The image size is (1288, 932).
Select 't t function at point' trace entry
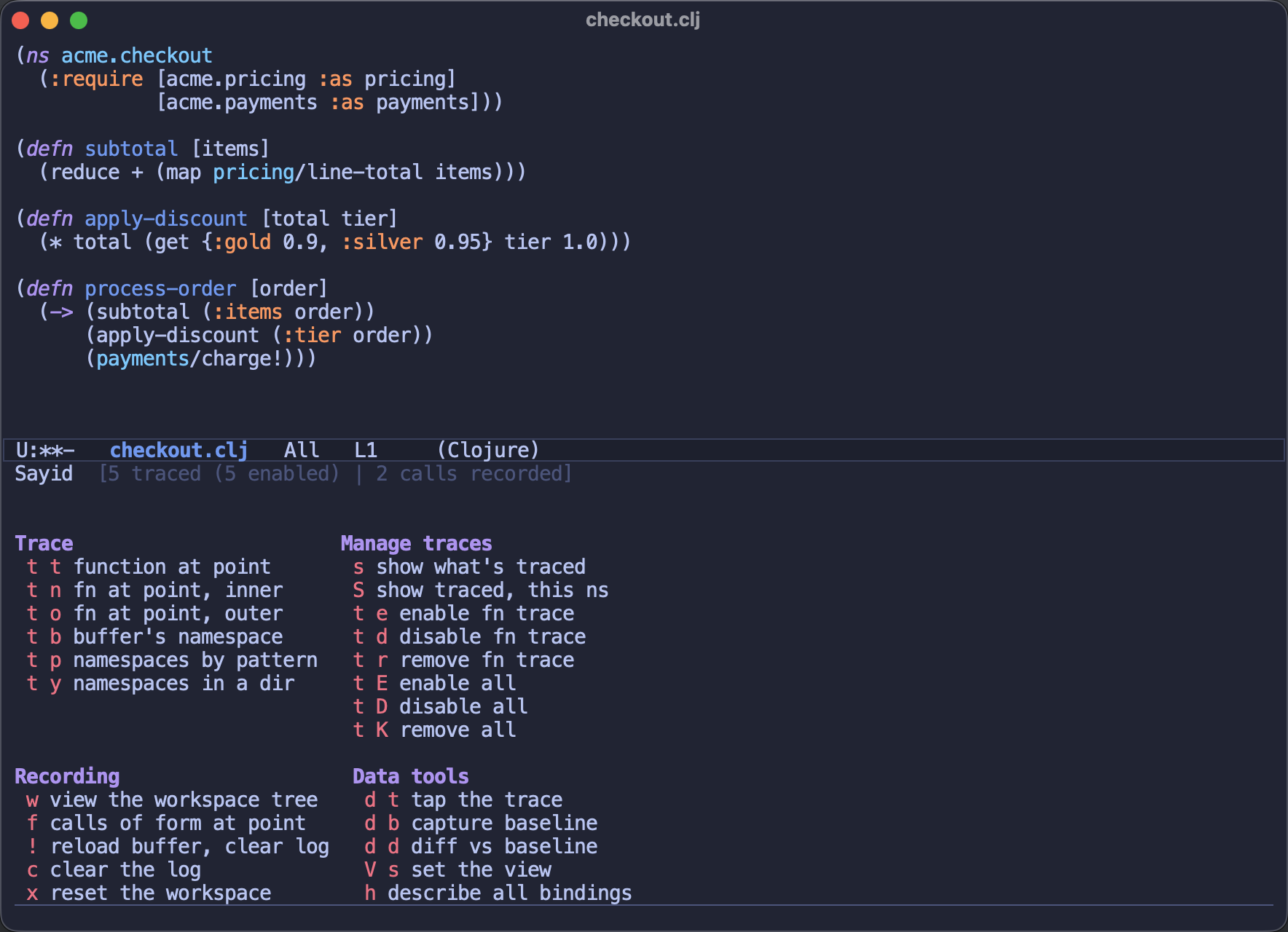coord(149,566)
